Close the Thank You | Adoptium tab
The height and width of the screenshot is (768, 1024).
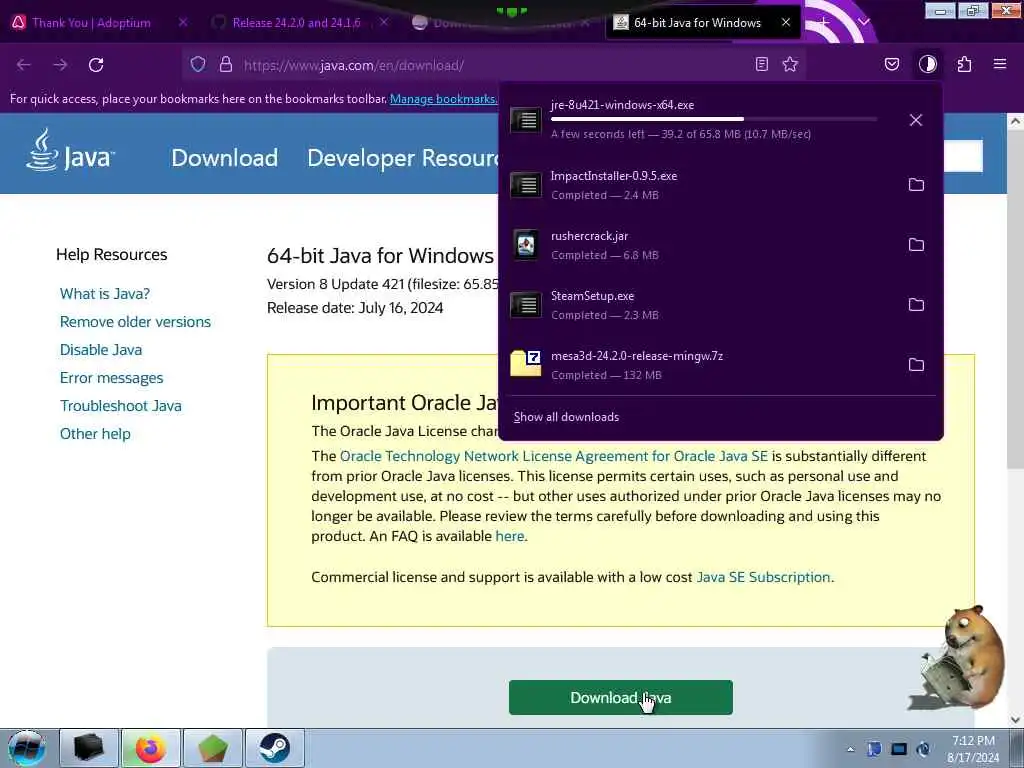point(183,22)
